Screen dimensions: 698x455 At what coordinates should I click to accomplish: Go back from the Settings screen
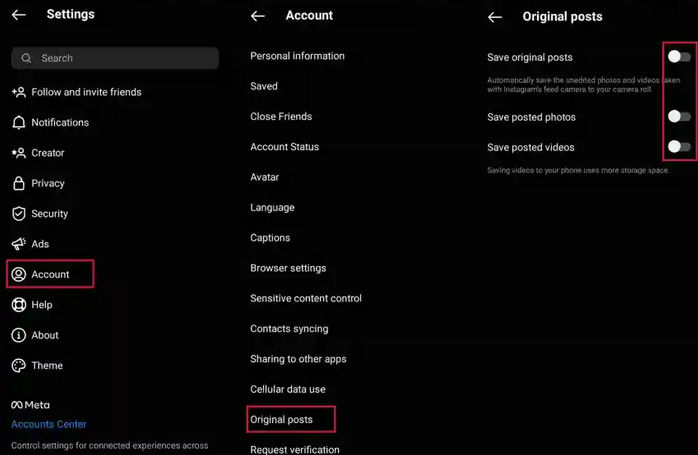pyautogui.click(x=19, y=15)
